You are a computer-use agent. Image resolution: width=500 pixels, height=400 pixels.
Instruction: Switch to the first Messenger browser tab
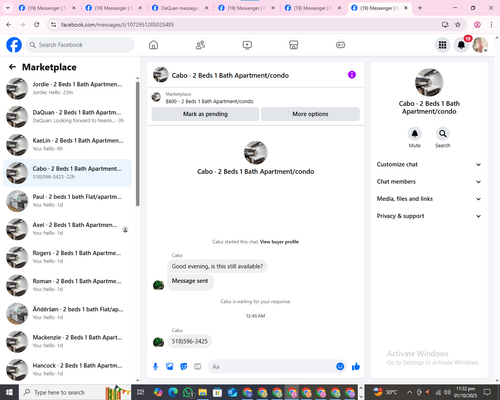pyautogui.click(x=47, y=8)
